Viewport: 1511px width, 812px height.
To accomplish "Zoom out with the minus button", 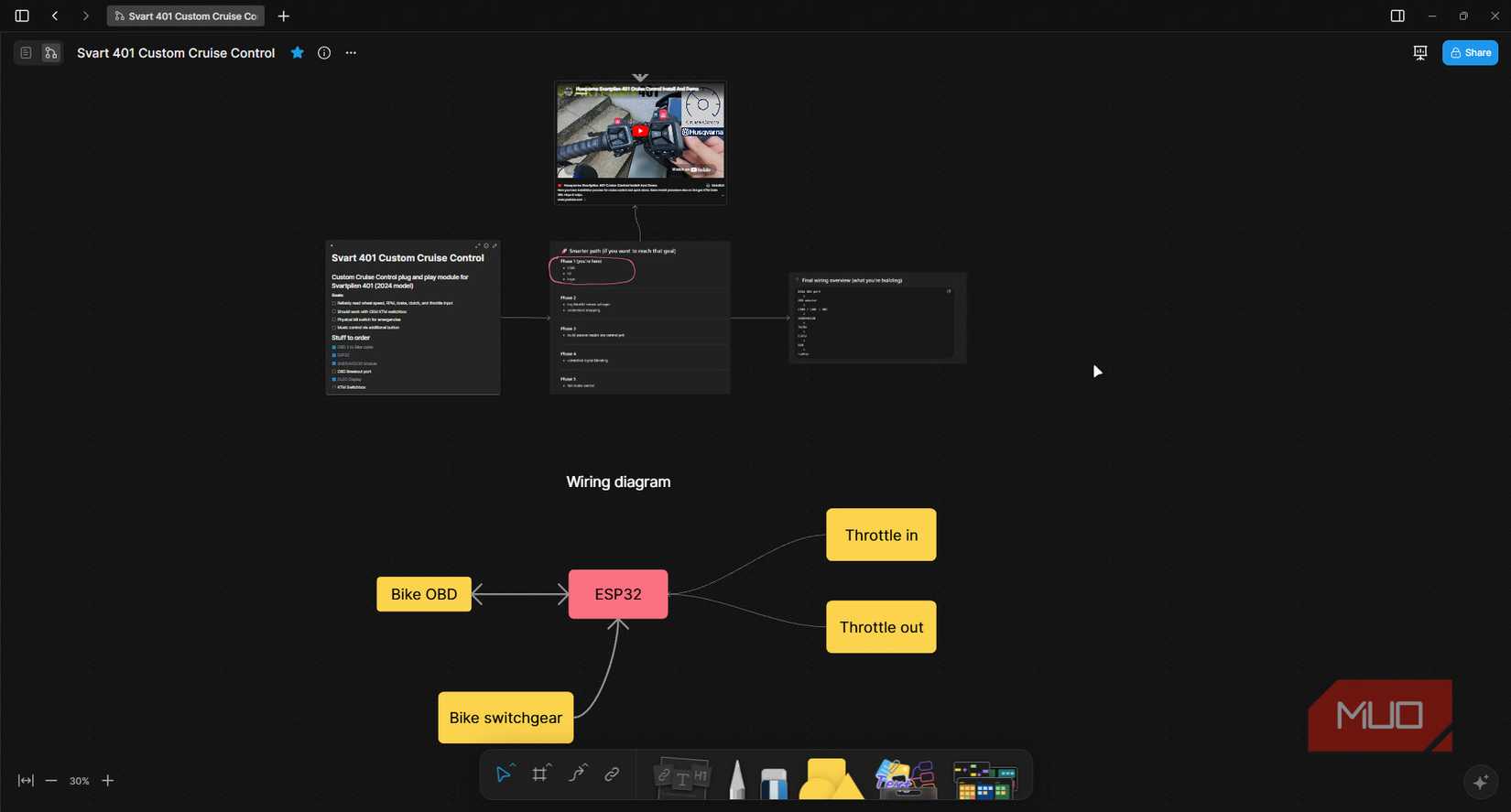I will 51,781.
